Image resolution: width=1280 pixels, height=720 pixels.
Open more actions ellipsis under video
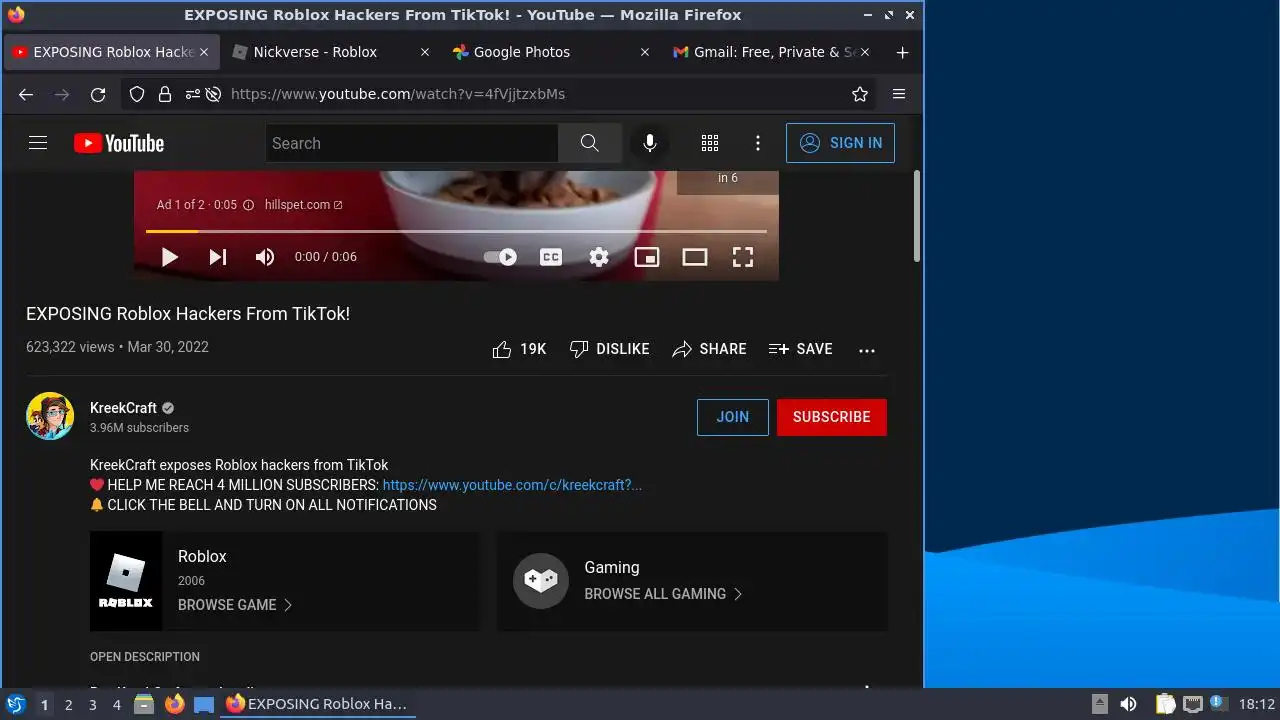867,350
